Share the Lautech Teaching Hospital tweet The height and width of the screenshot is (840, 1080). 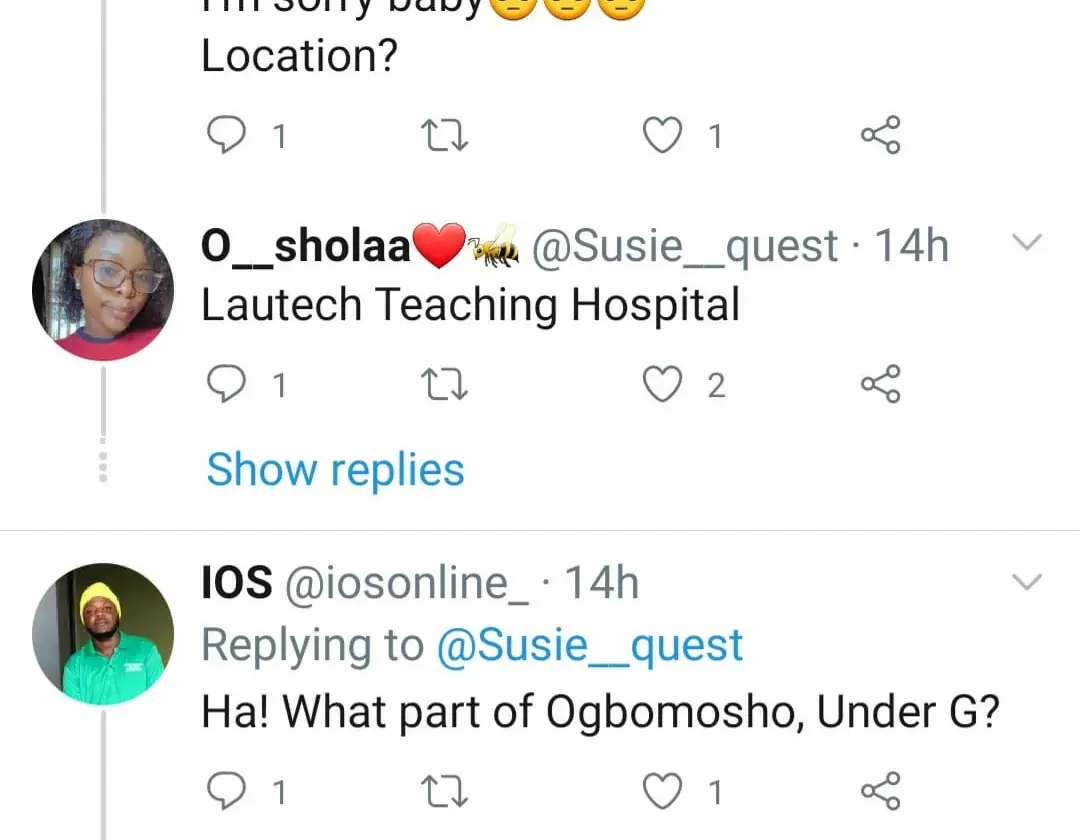(880, 385)
